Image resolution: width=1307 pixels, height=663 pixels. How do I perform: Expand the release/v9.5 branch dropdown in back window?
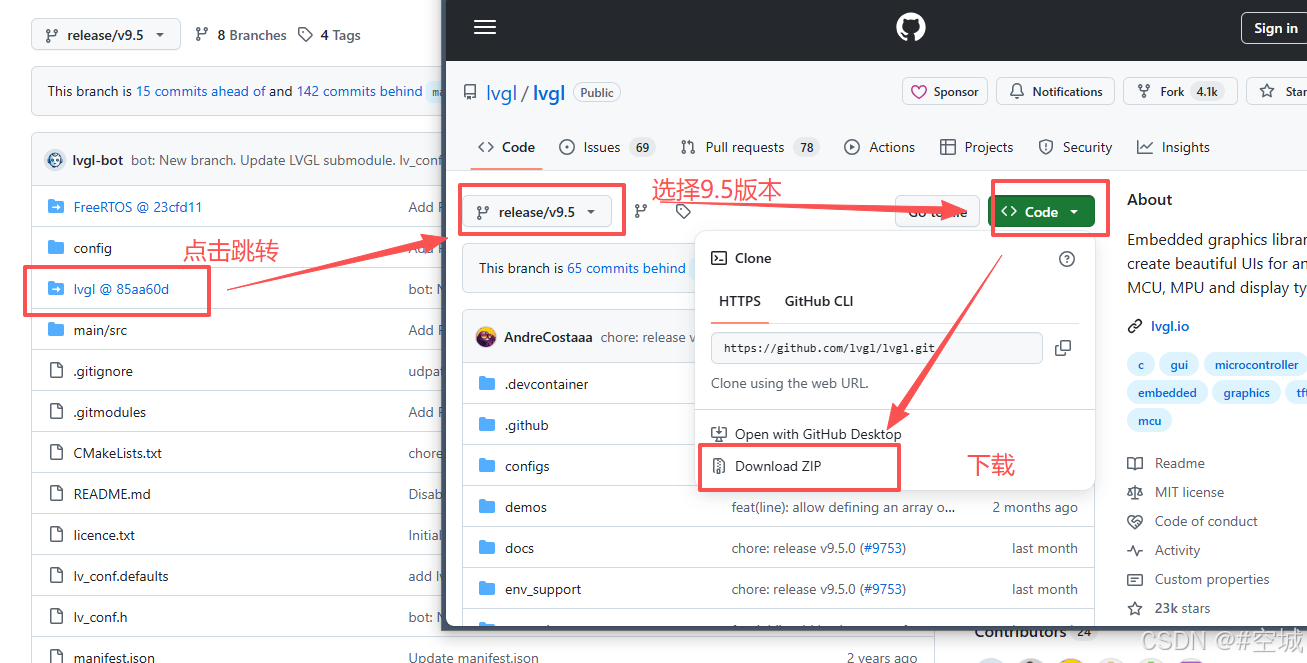[106, 35]
